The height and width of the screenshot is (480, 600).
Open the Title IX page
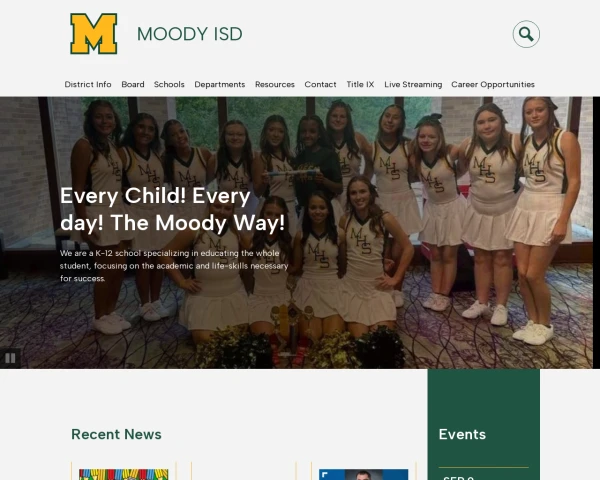tap(360, 84)
